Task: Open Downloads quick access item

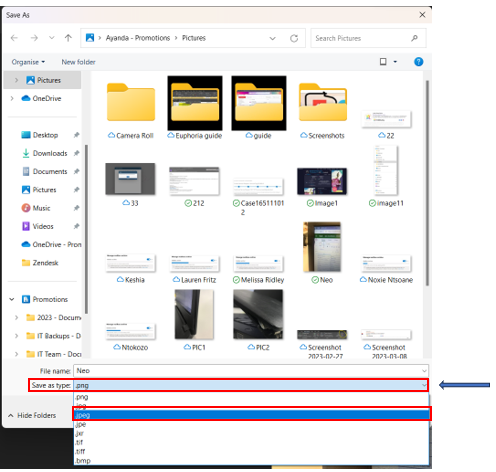Action: 45,153
